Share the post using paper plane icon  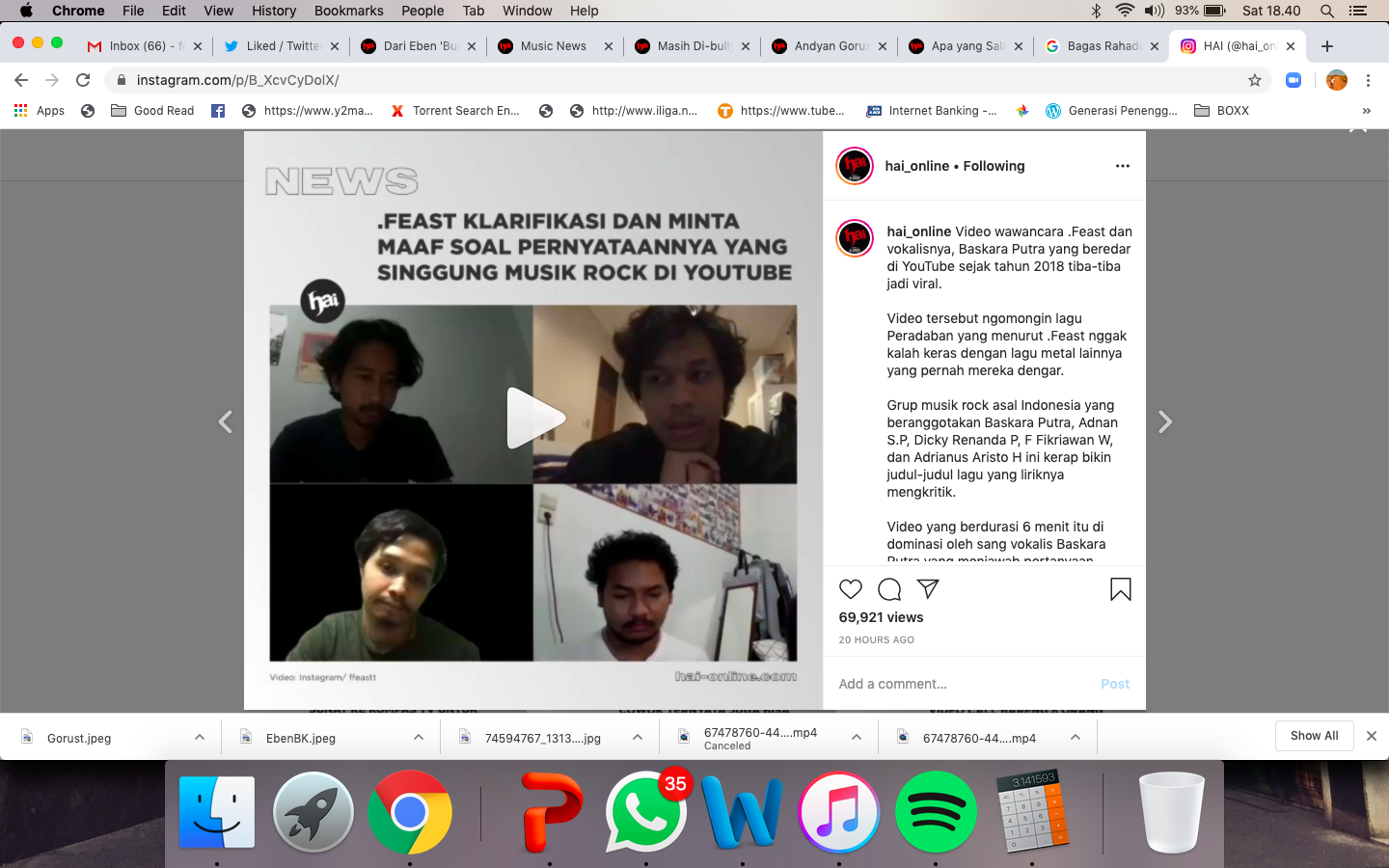pos(928,589)
